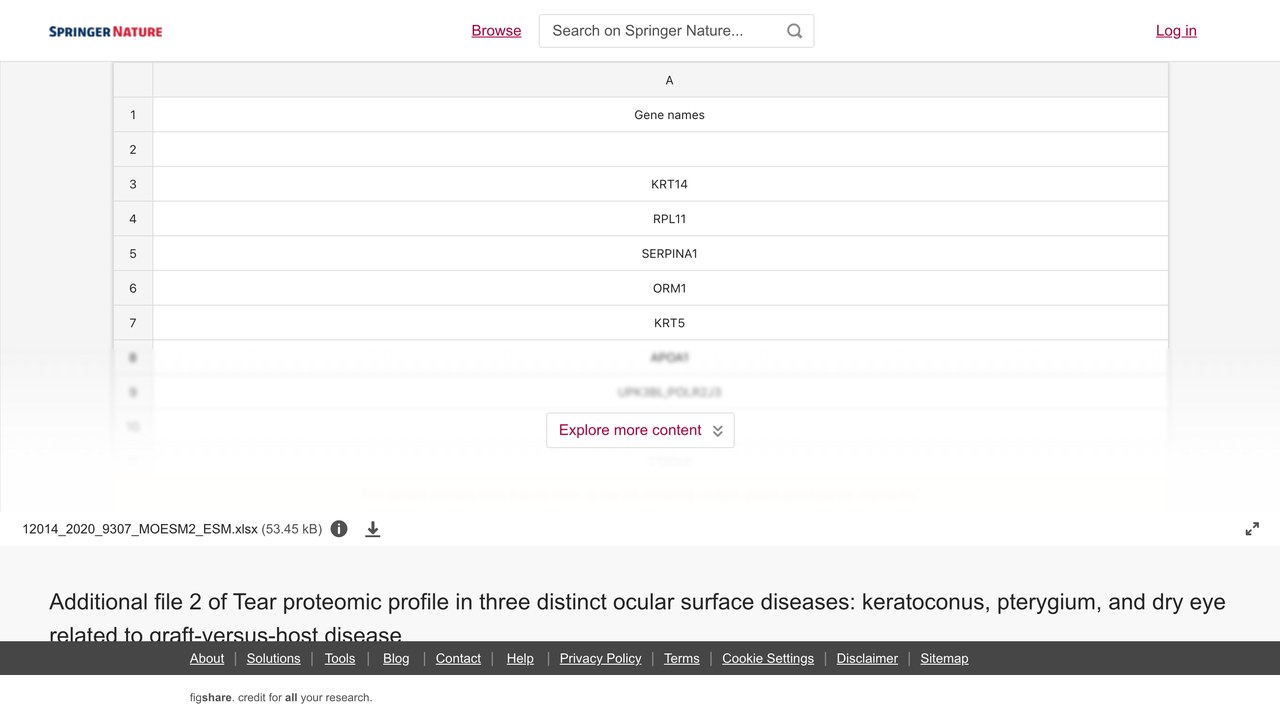Select column header A in the spreadsheet
The image size is (1280, 720).
point(660,80)
